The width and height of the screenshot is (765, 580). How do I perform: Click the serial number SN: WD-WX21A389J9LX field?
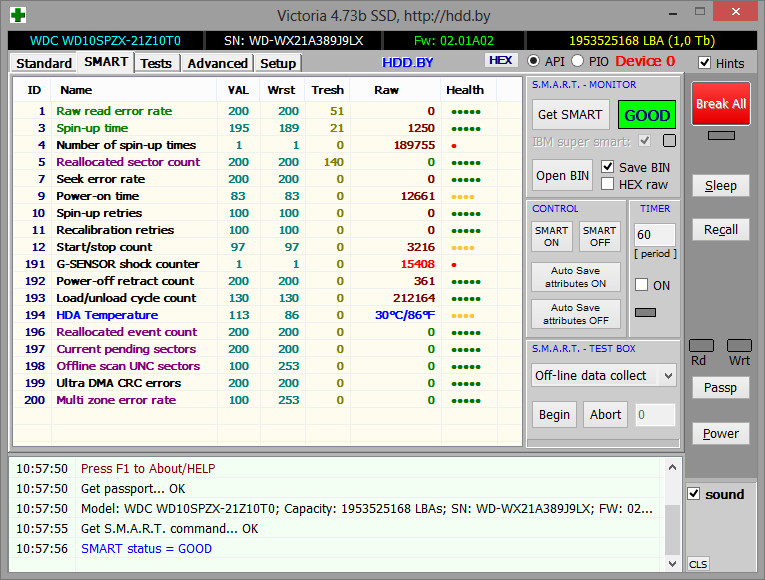click(x=293, y=40)
